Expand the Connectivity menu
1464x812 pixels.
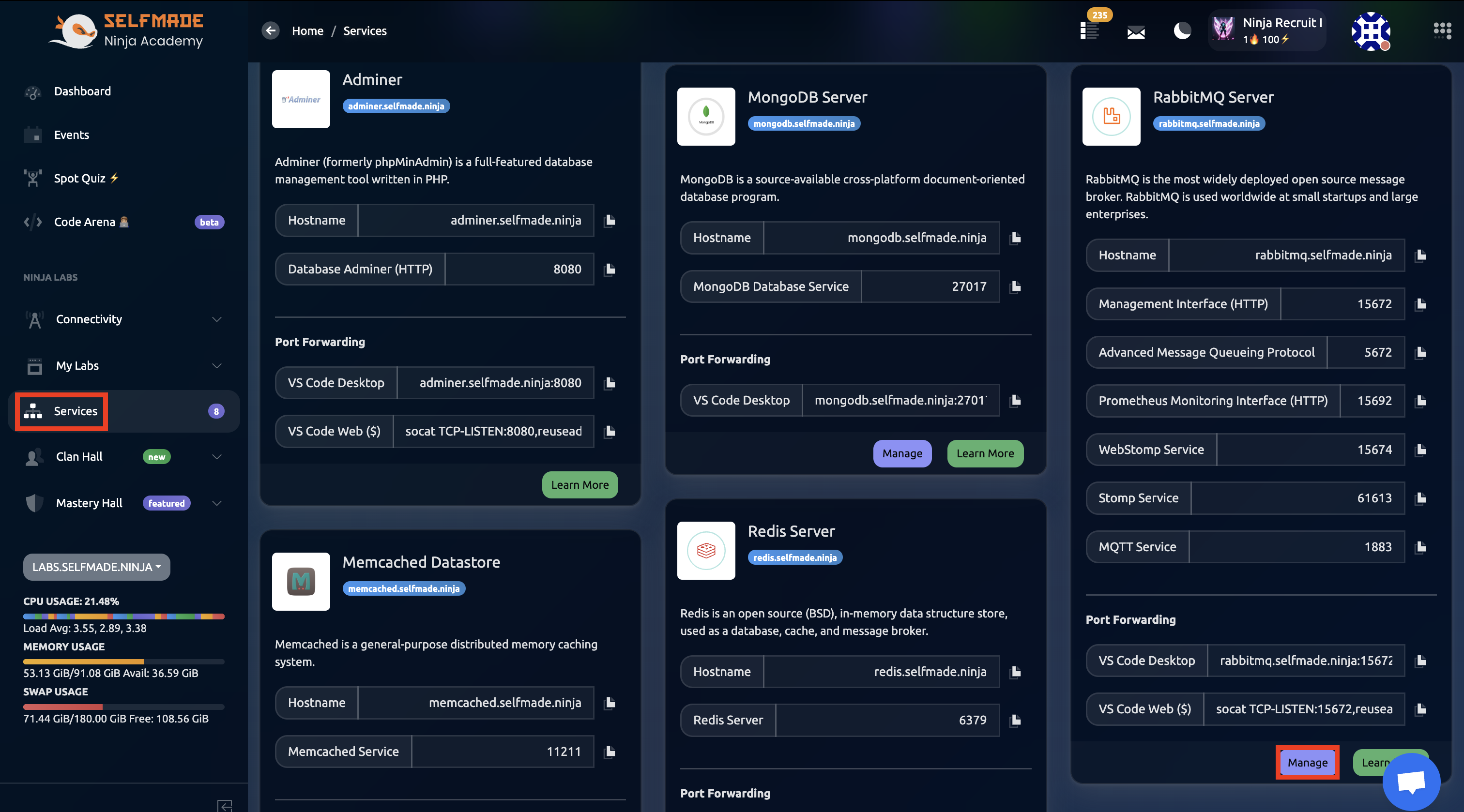tap(124, 319)
